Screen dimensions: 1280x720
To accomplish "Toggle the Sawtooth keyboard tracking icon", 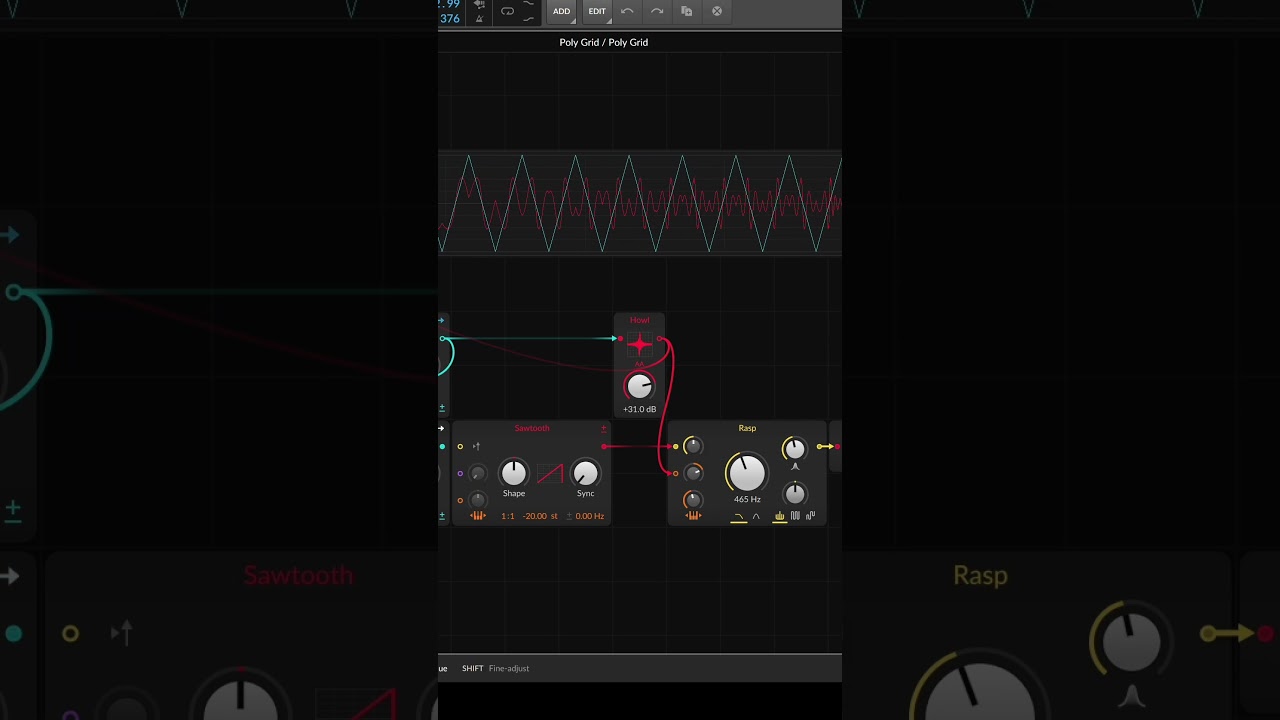I will pyautogui.click(x=478, y=516).
